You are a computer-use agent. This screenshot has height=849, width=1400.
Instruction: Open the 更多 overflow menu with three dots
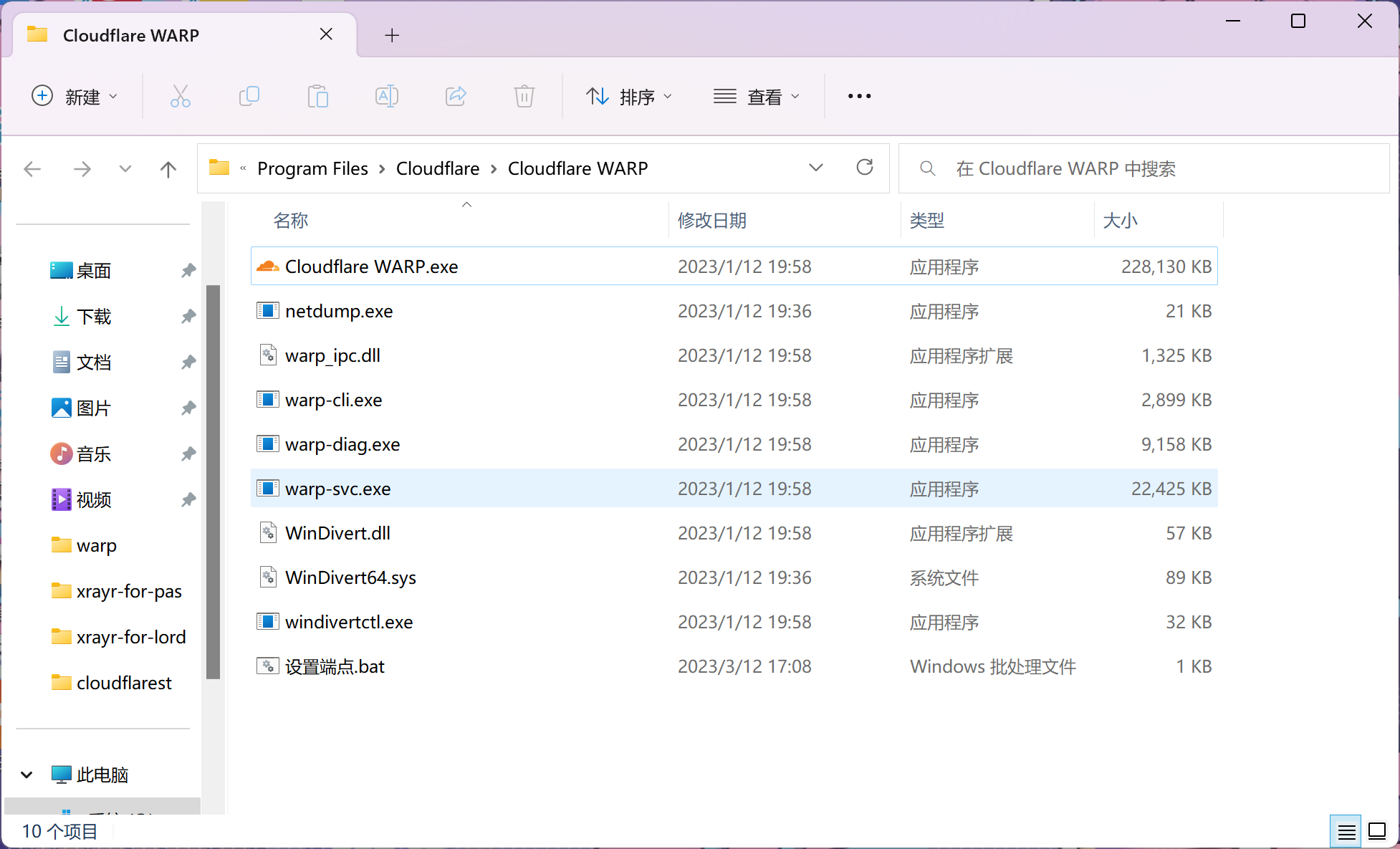(858, 96)
